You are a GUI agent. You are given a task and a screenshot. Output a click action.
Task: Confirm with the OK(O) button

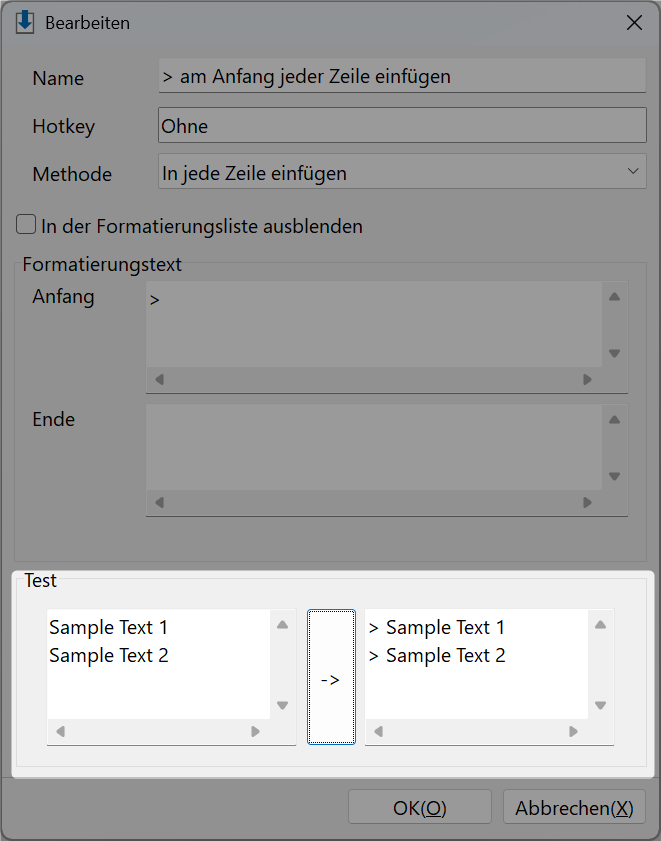pos(420,807)
